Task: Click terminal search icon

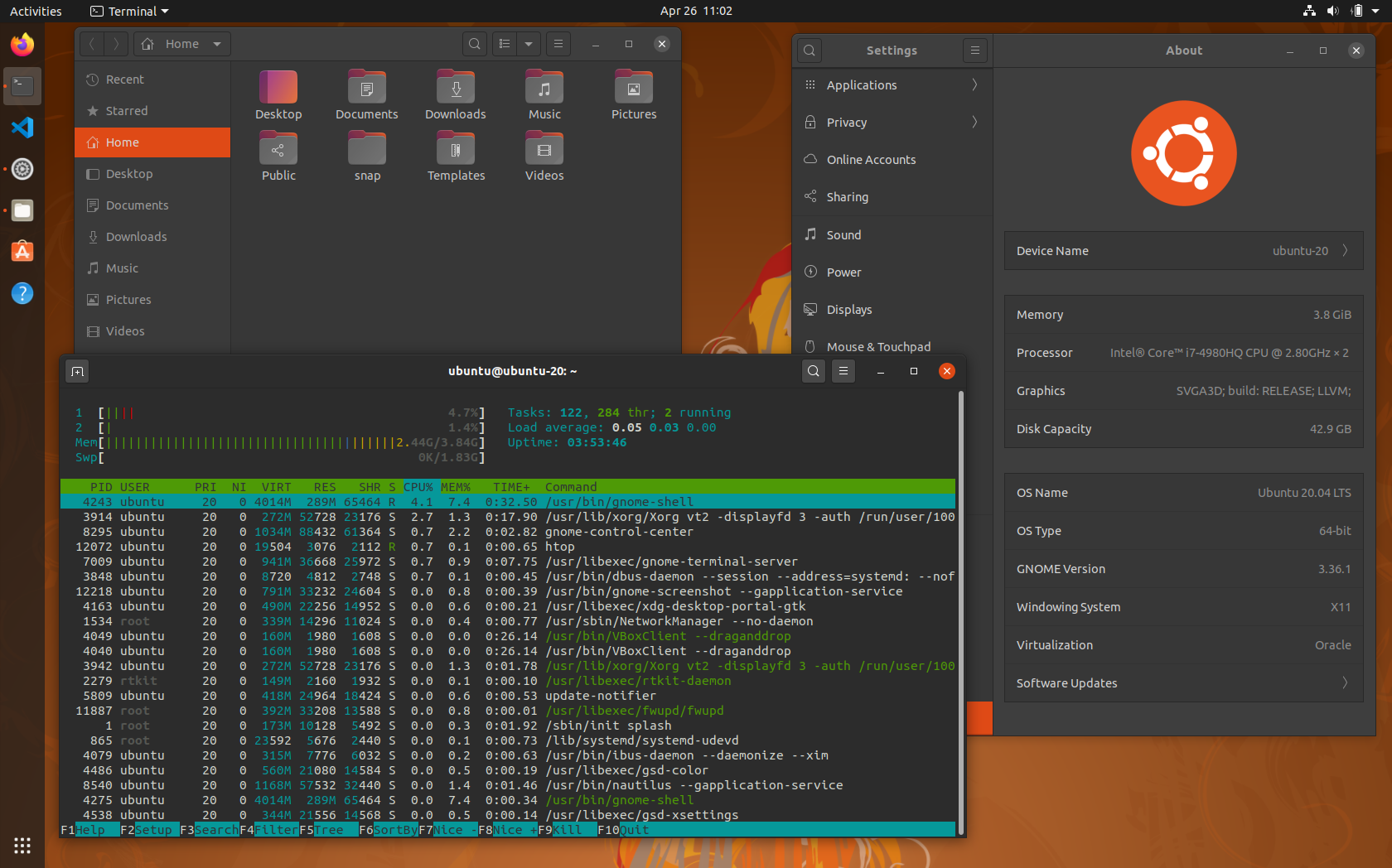Action: [x=814, y=371]
